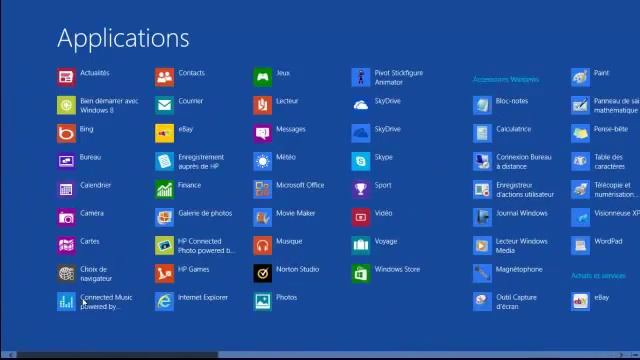Launch the HP Games icon
Viewport: 640px width, 360px height.
coord(164,273)
